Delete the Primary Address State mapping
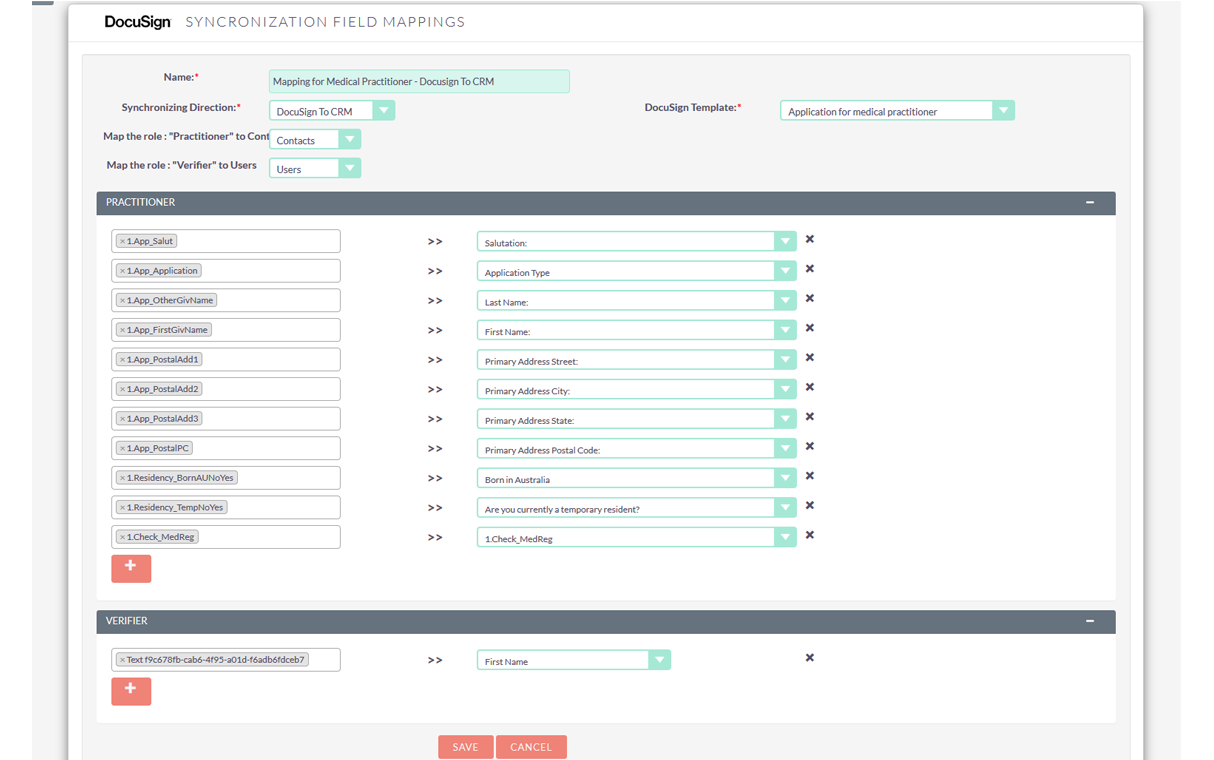1214x760 pixels. coord(810,417)
